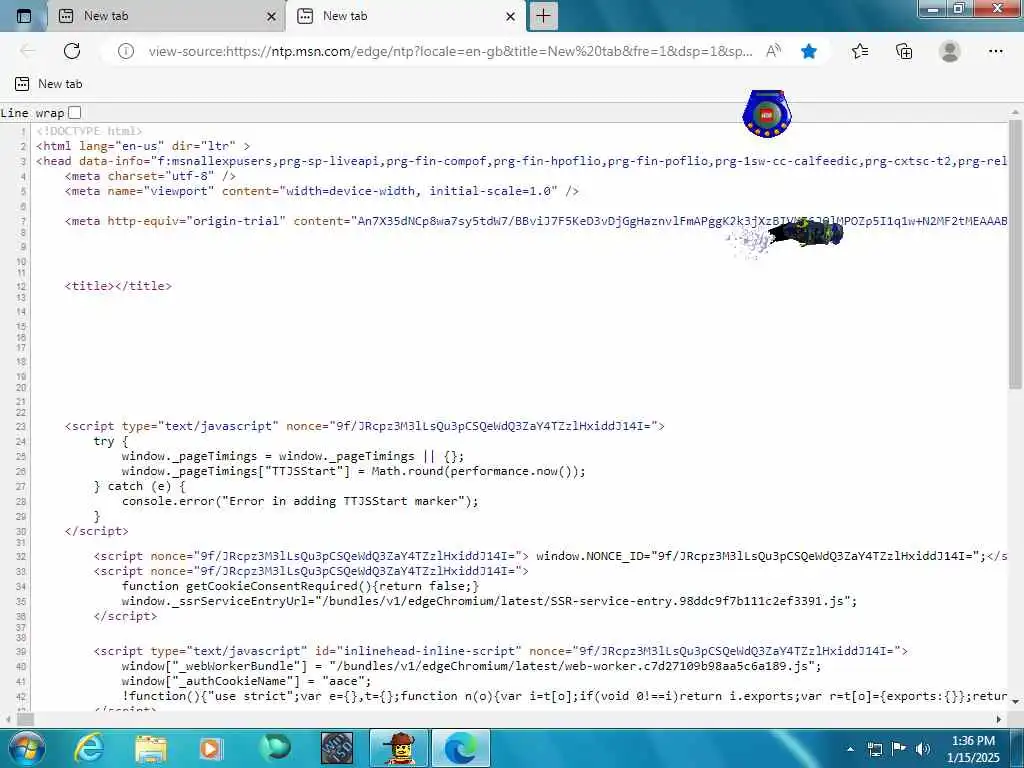Close the first New tab
This screenshot has height=768, width=1024.
pyautogui.click(x=272, y=16)
